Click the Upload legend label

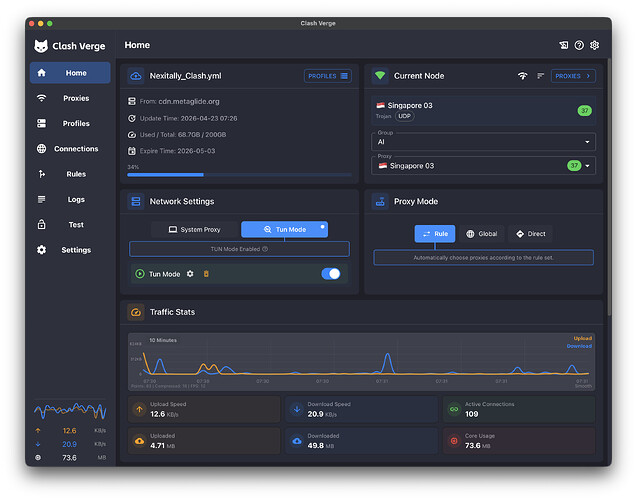[583, 338]
